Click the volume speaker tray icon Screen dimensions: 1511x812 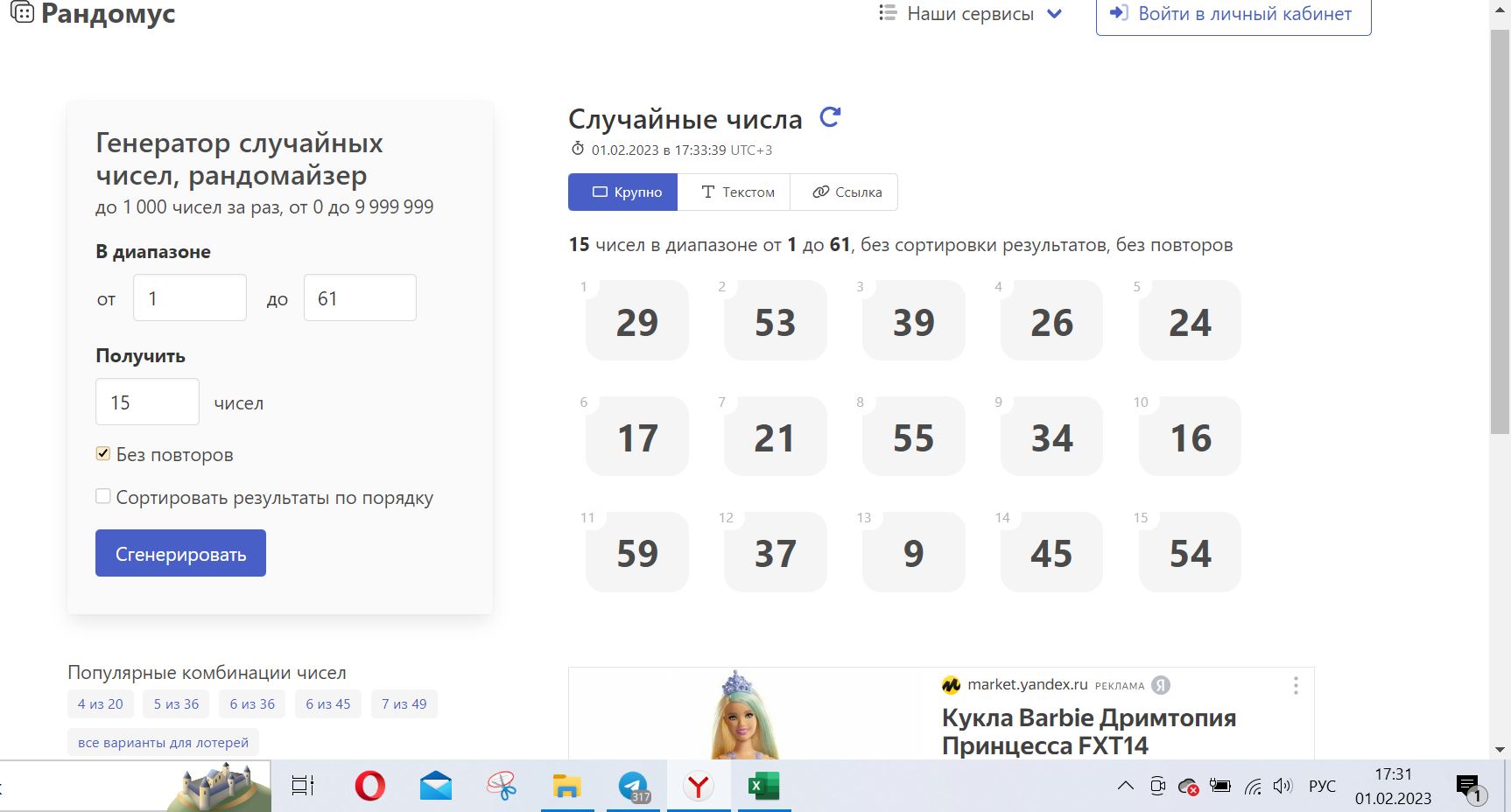tap(1283, 786)
